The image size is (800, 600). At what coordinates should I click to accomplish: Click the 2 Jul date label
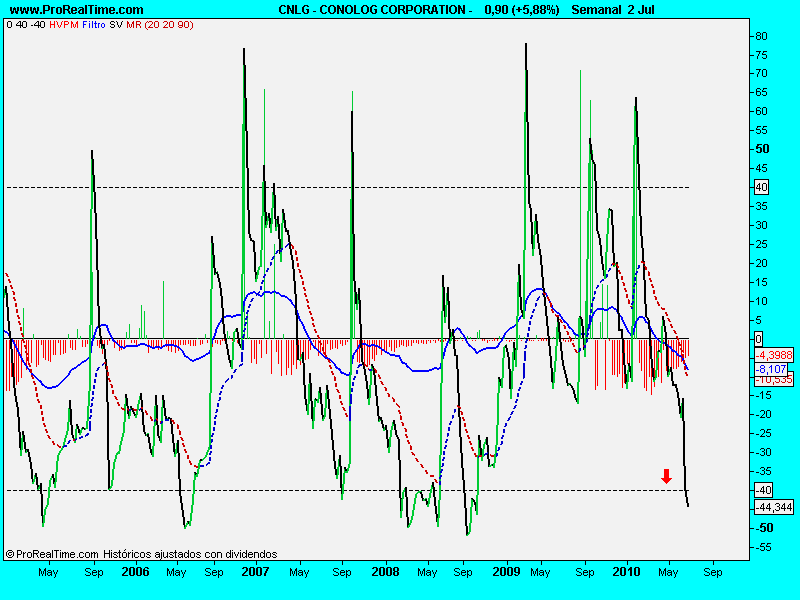pyautogui.click(x=641, y=10)
